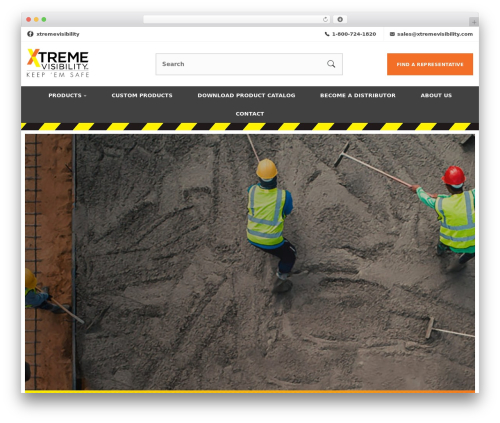Click the Xtreme Visibility logo

pyautogui.click(x=58, y=63)
